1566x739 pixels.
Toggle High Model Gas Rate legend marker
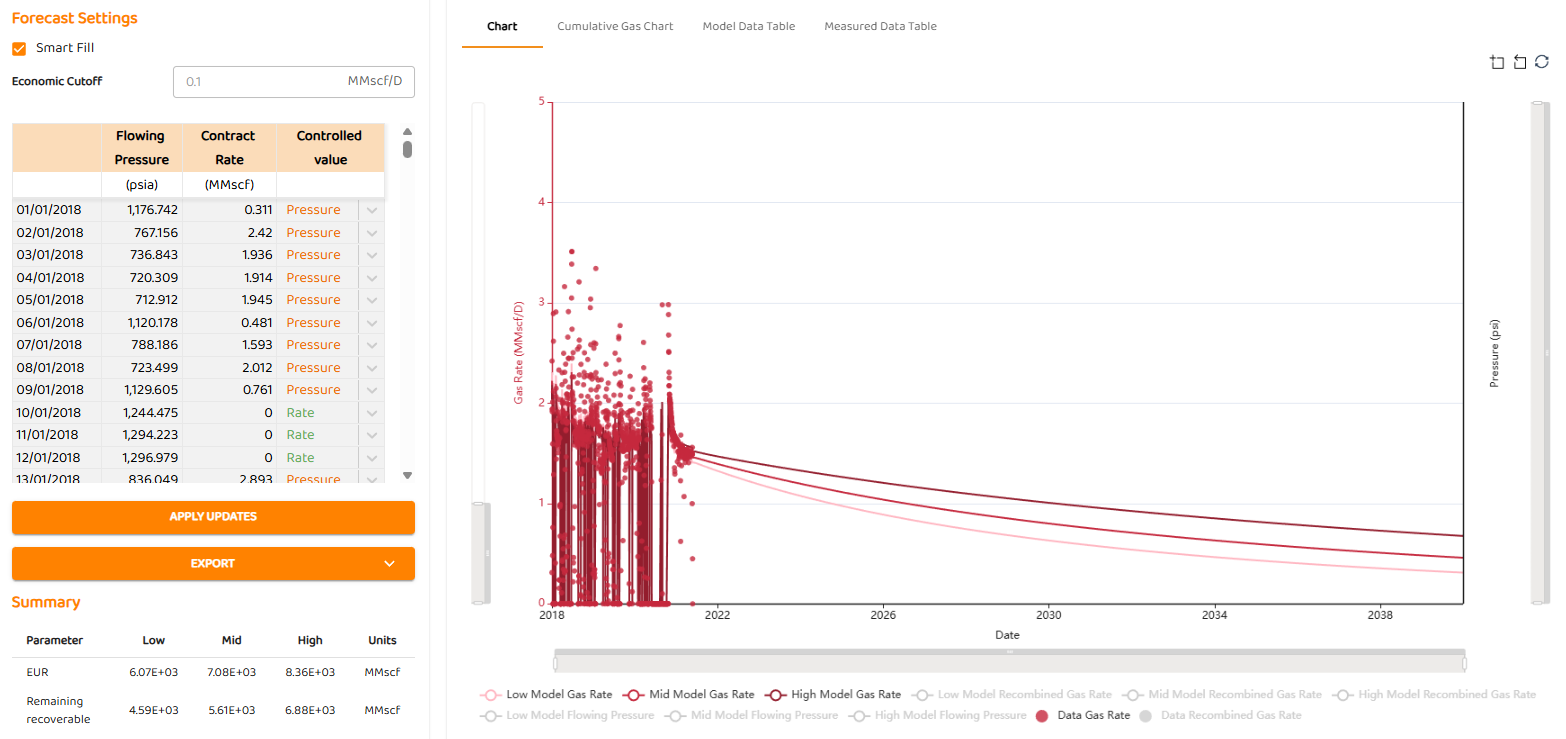(776, 694)
